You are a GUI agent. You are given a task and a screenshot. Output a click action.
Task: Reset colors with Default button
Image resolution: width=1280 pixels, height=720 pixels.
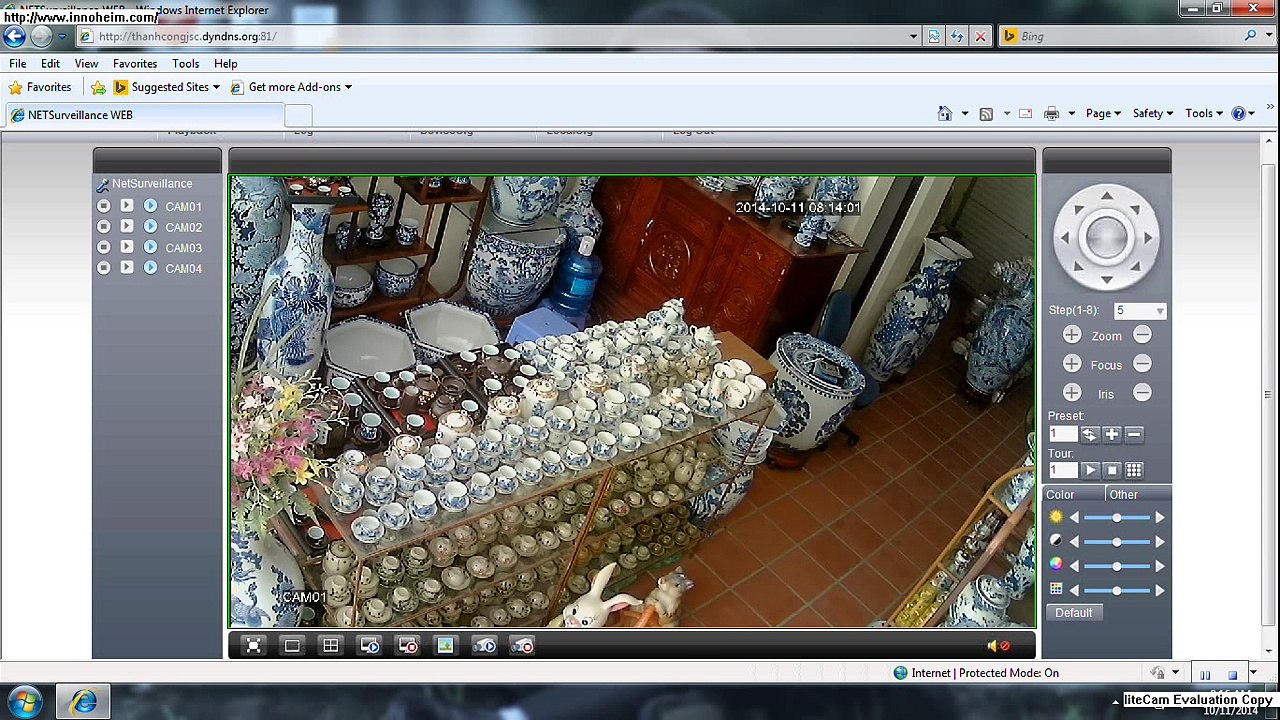pyautogui.click(x=1074, y=613)
